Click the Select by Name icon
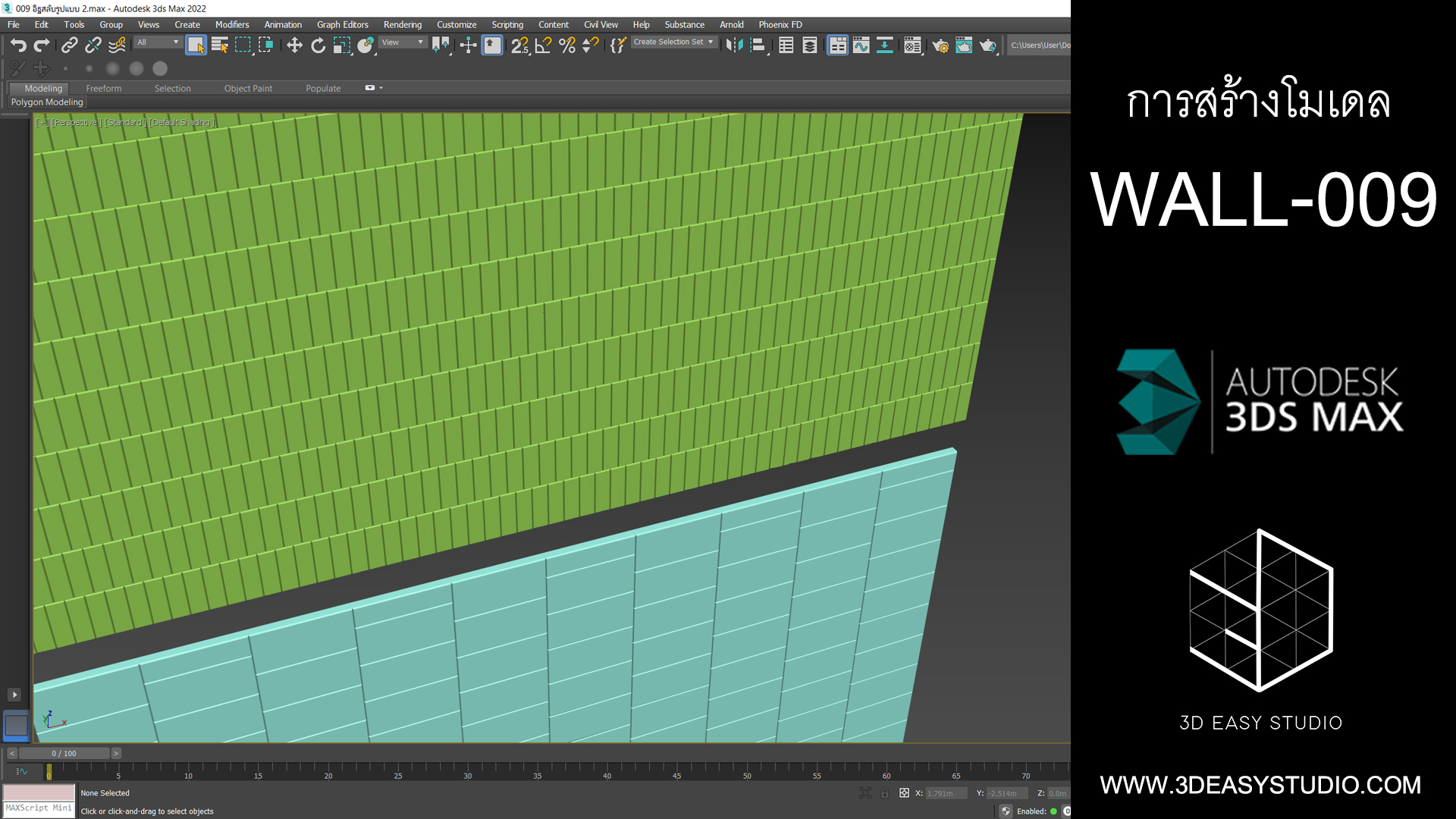 [x=219, y=45]
